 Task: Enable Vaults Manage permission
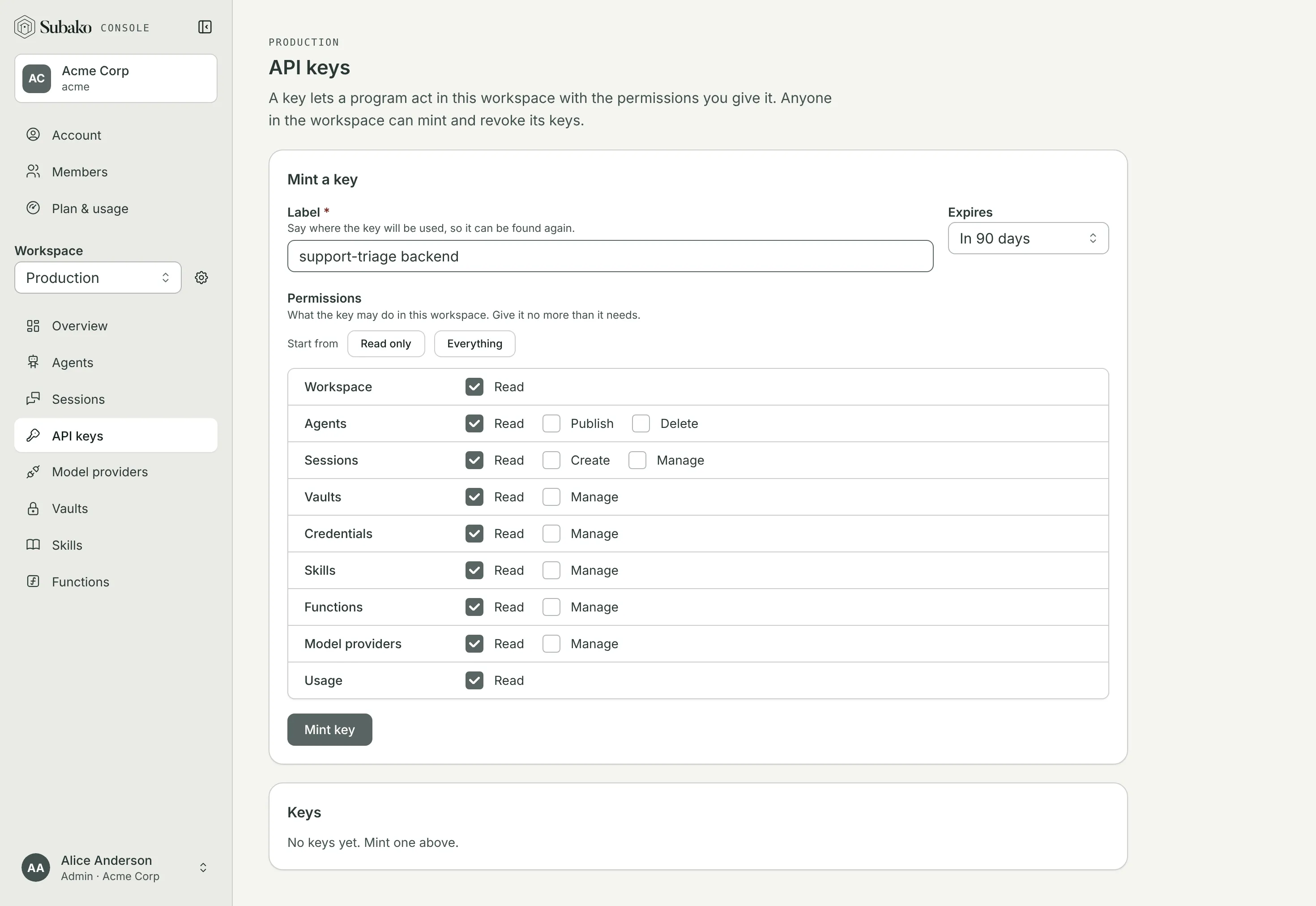[x=551, y=497]
